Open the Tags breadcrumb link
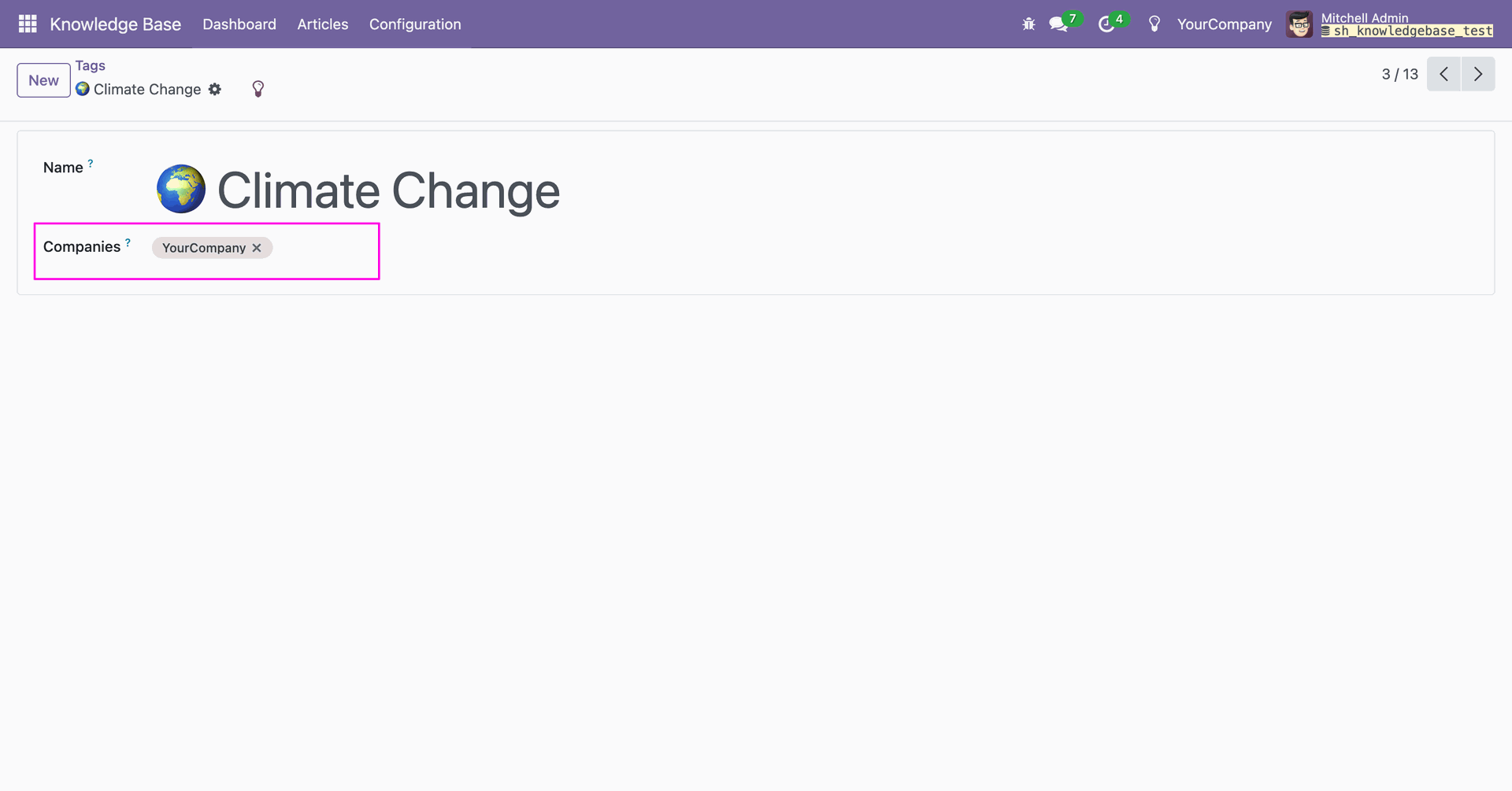1512x791 pixels. click(91, 66)
